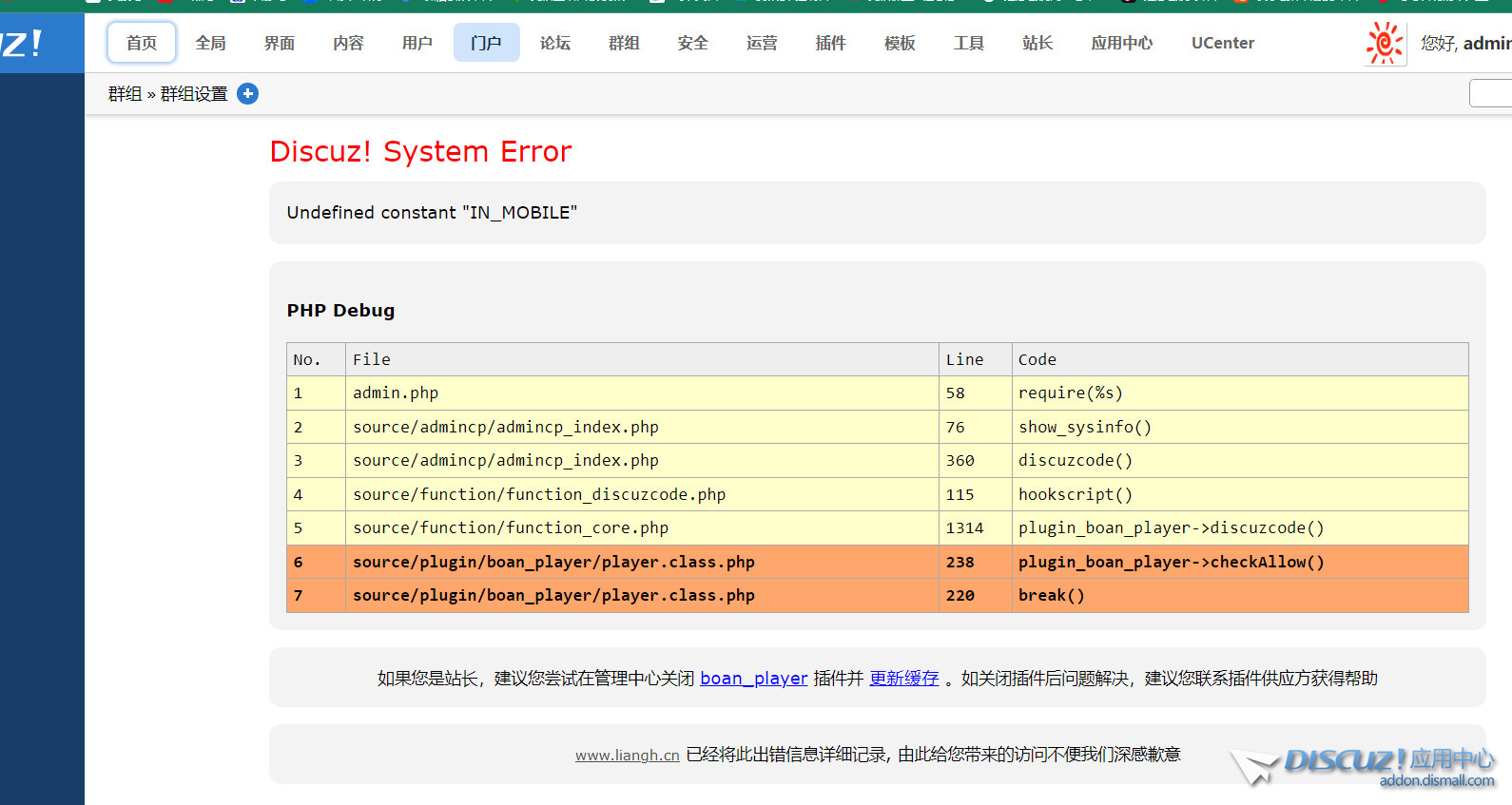Image resolution: width=1512 pixels, height=805 pixels.
Task: Go to the 内容 section
Action: pyautogui.click(x=348, y=43)
